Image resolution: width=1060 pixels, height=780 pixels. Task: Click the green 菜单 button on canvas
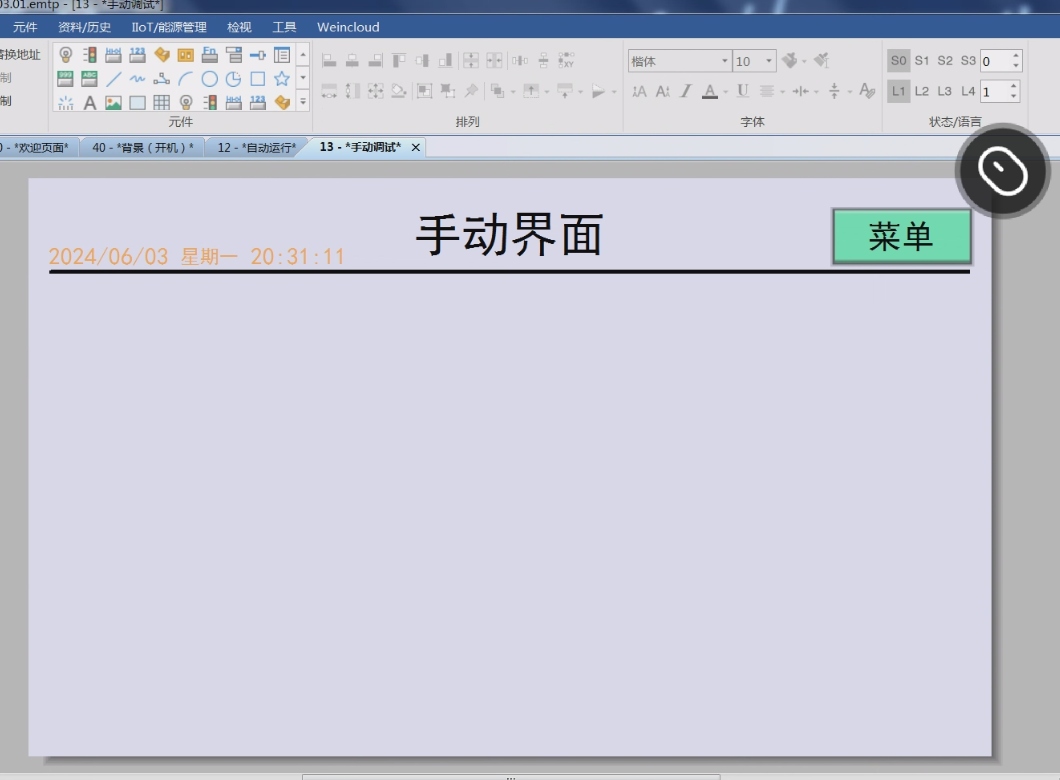pos(901,237)
